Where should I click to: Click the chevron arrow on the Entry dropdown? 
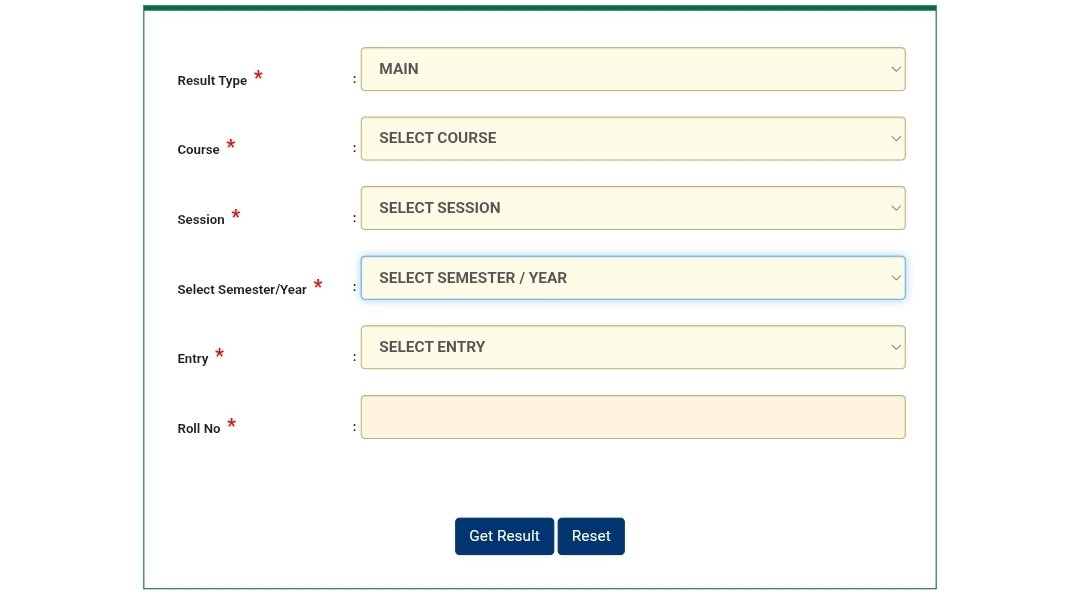pos(895,347)
